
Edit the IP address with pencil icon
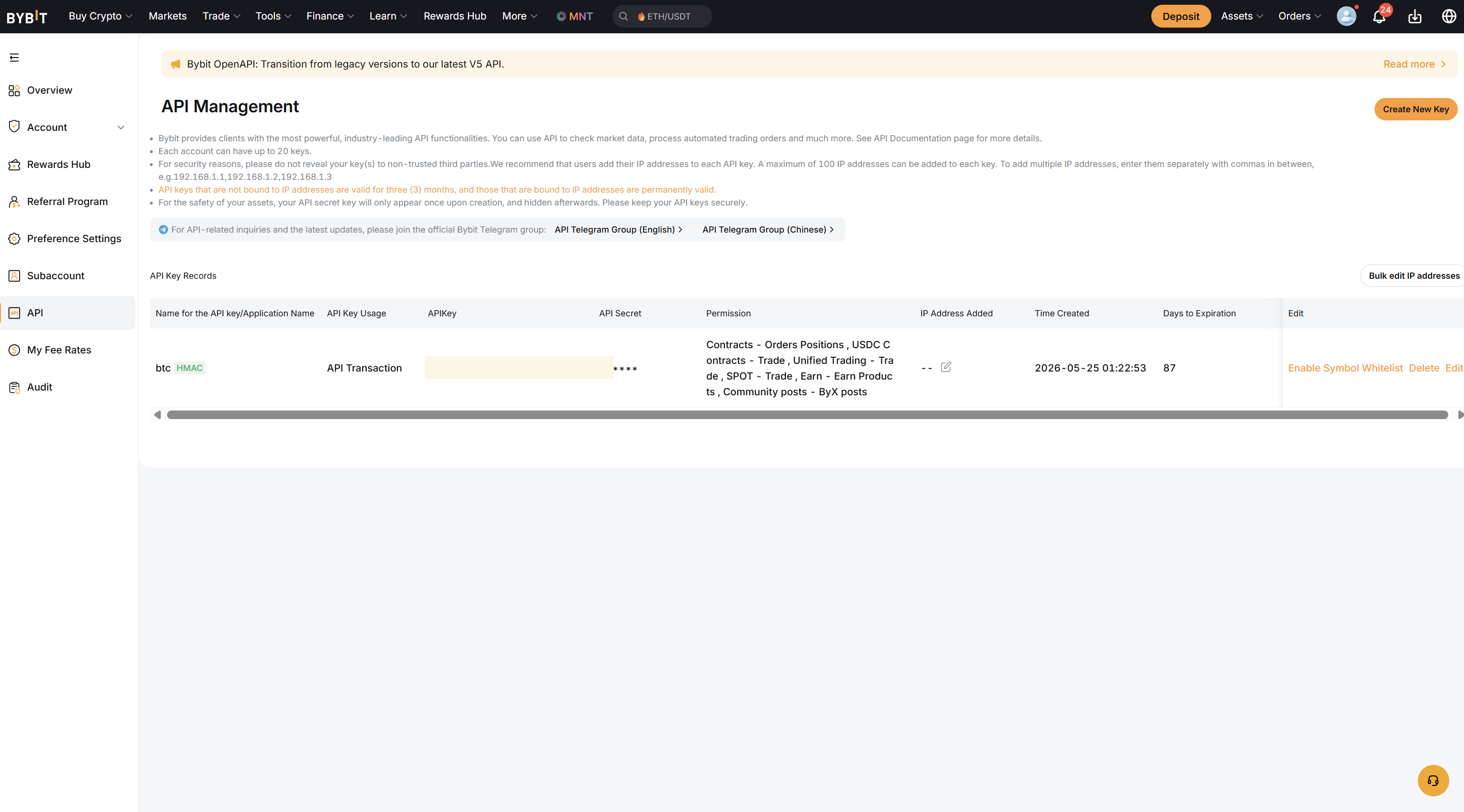[x=946, y=367]
